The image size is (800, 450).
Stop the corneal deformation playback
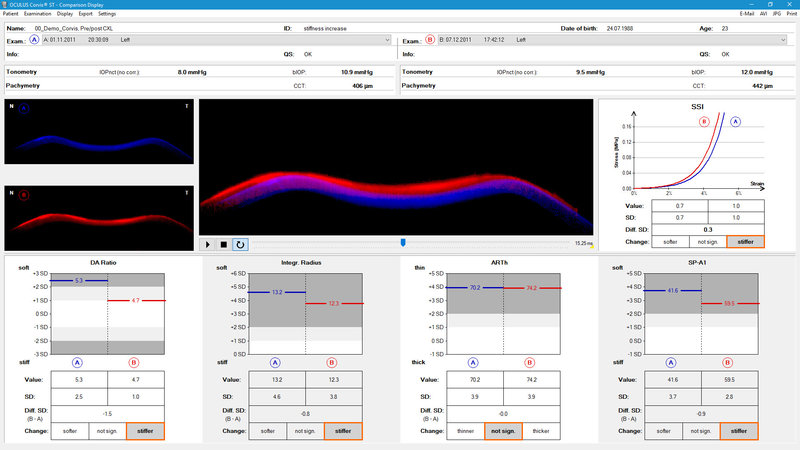coord(223,243)
